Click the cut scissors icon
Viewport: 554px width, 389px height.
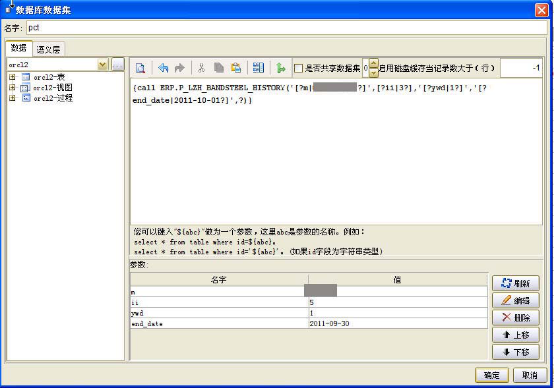[x=201, y=68]
